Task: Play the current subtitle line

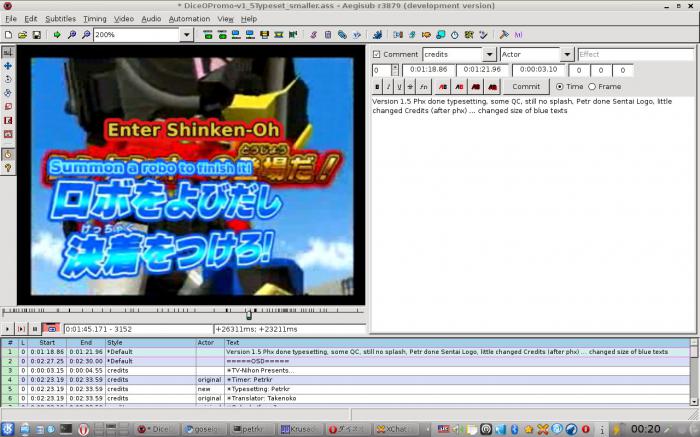Action: click(x=21, y=329)
